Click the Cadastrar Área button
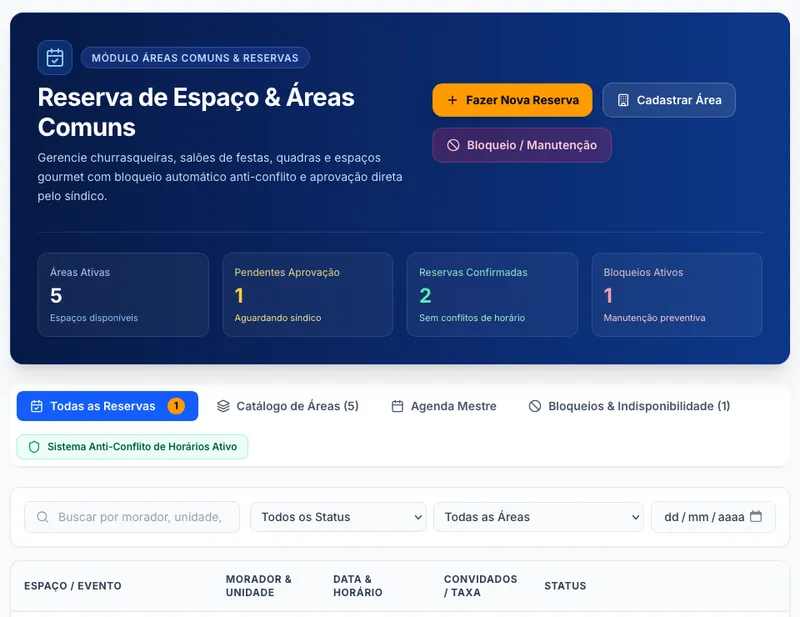 [669, 100]
